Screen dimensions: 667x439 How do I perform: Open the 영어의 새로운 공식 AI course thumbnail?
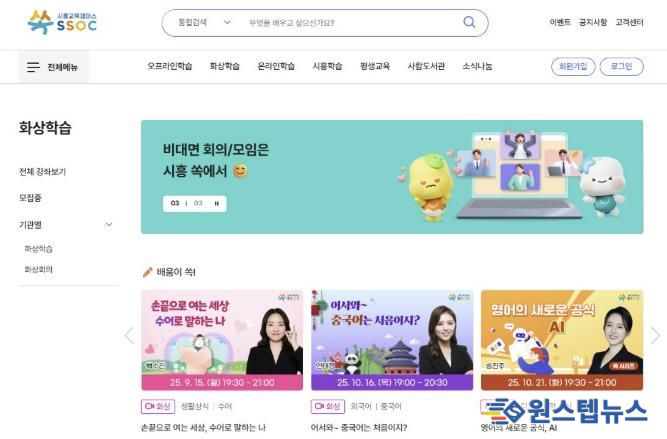point(562,340)
